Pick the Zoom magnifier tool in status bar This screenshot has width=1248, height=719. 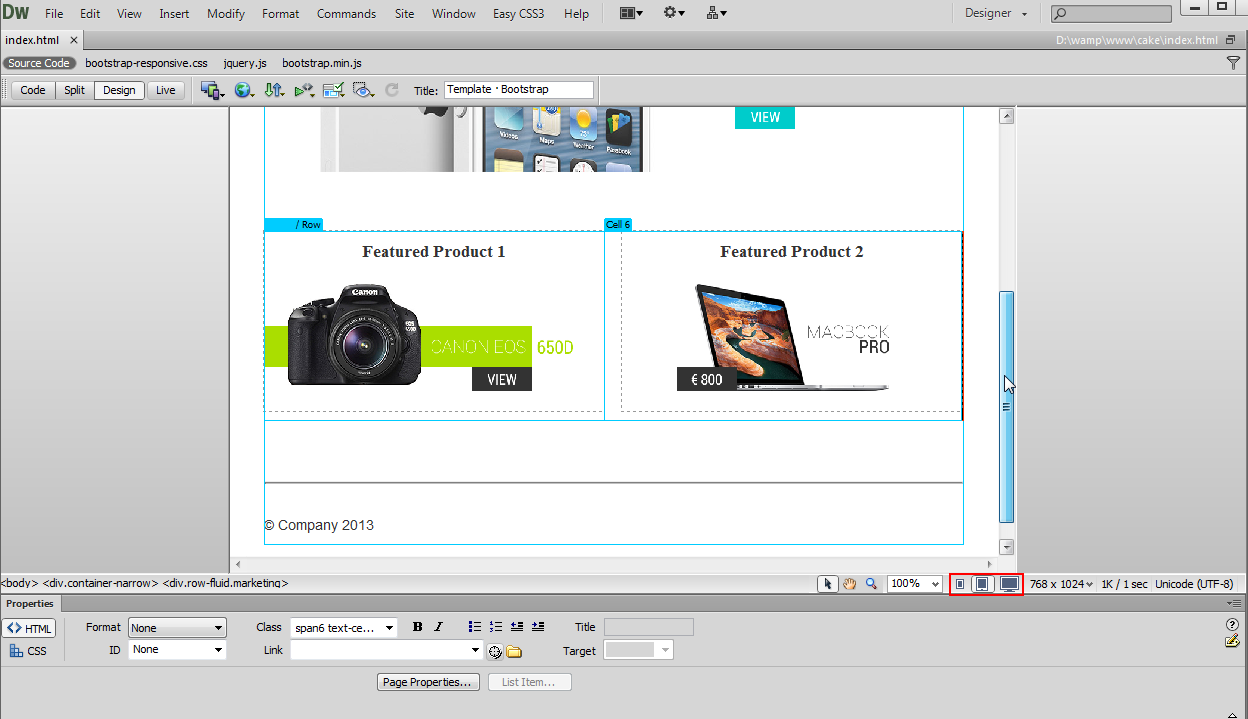click(x=871, y=584)
